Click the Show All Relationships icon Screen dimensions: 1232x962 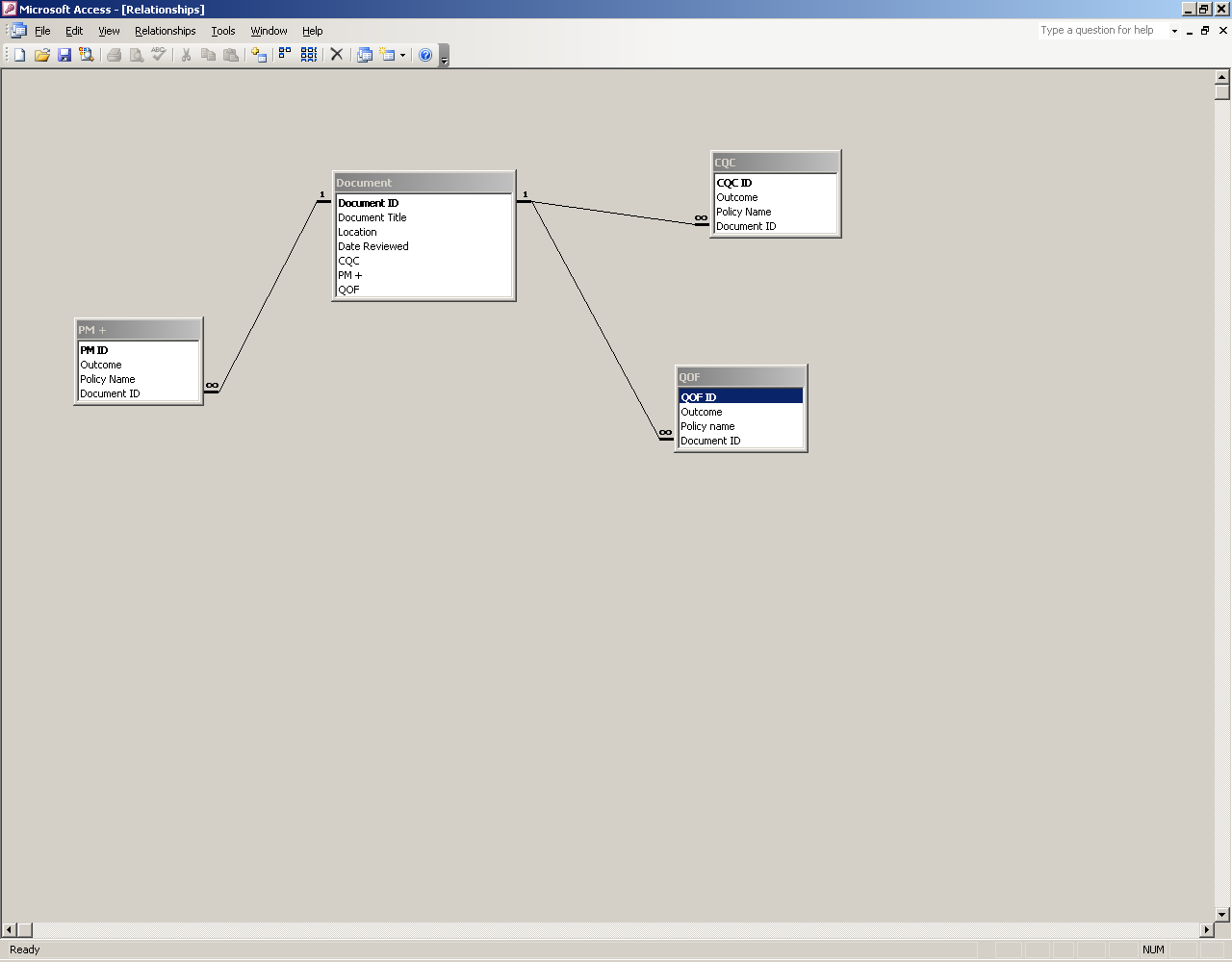(309, 55)
